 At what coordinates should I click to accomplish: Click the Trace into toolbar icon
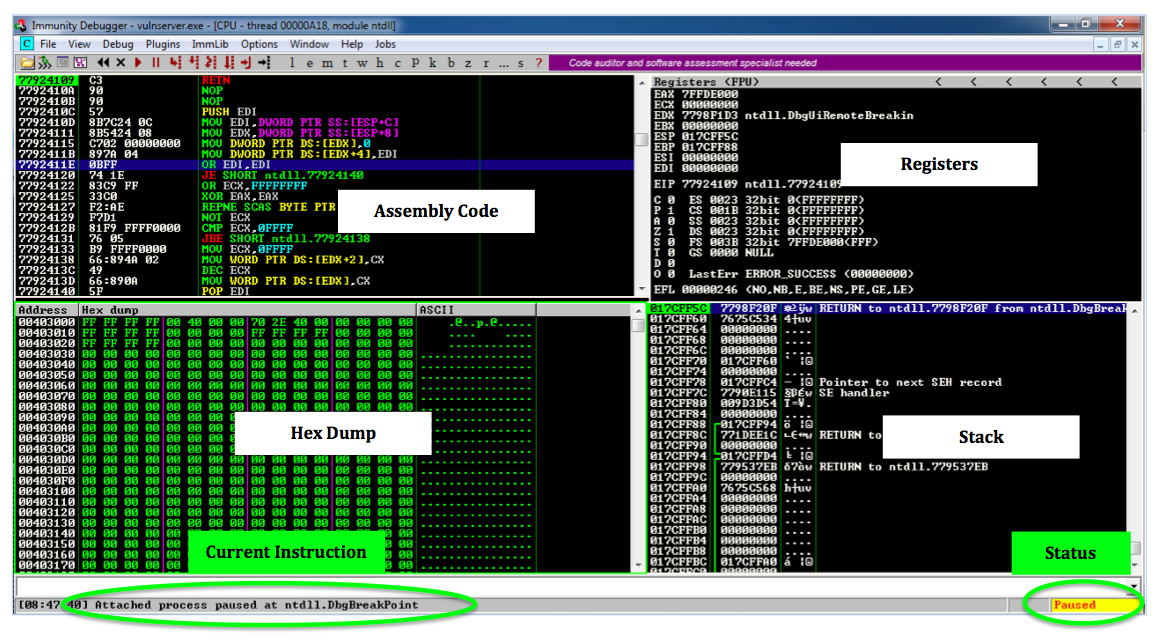[x=211, y=63]
